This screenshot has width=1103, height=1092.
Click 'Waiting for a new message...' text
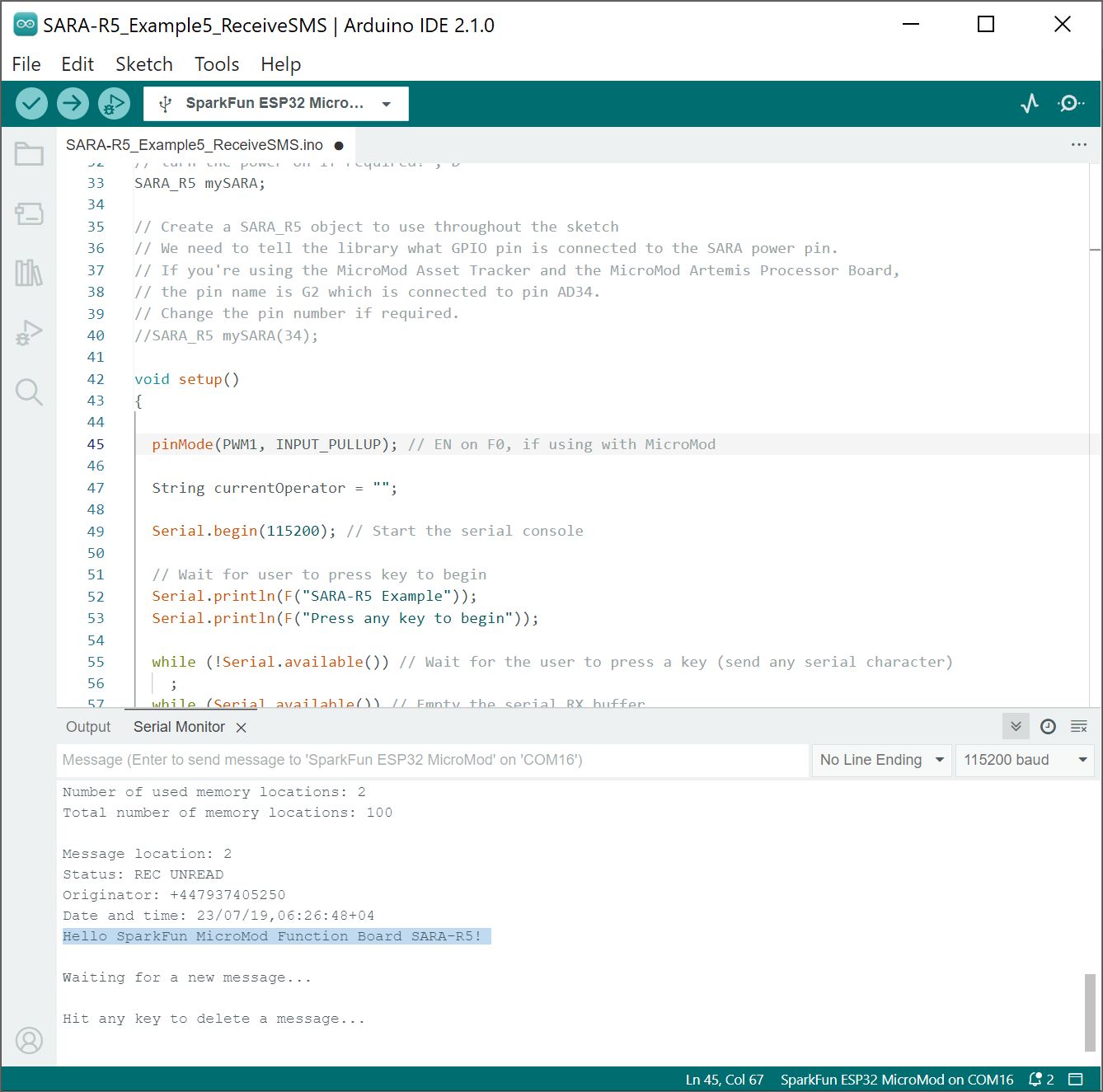[187, 977]
